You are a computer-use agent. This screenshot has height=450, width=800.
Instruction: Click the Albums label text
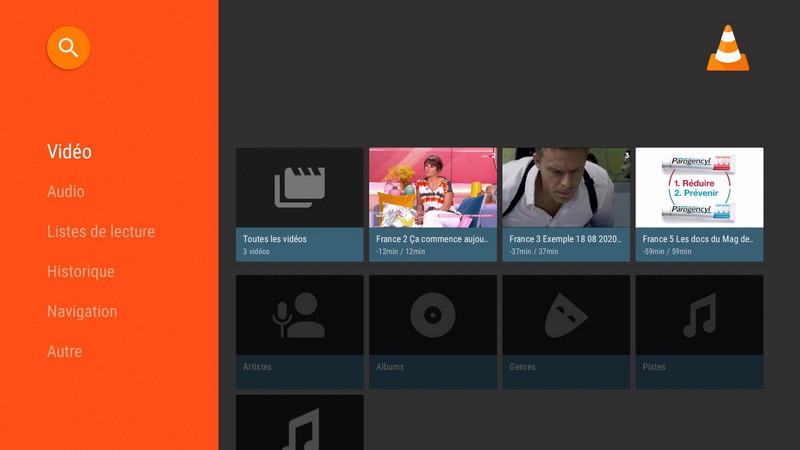390,367
